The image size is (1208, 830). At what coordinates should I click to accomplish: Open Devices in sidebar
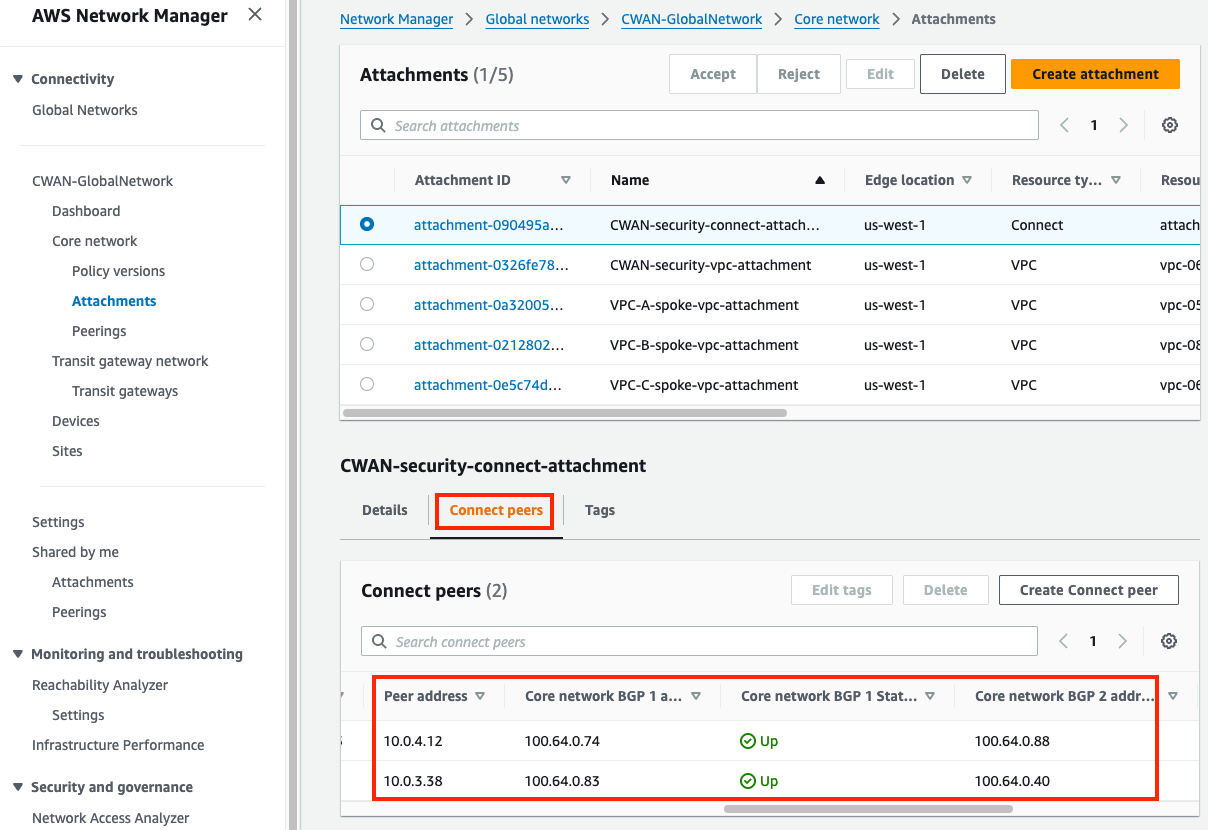[x=76, y=421]
